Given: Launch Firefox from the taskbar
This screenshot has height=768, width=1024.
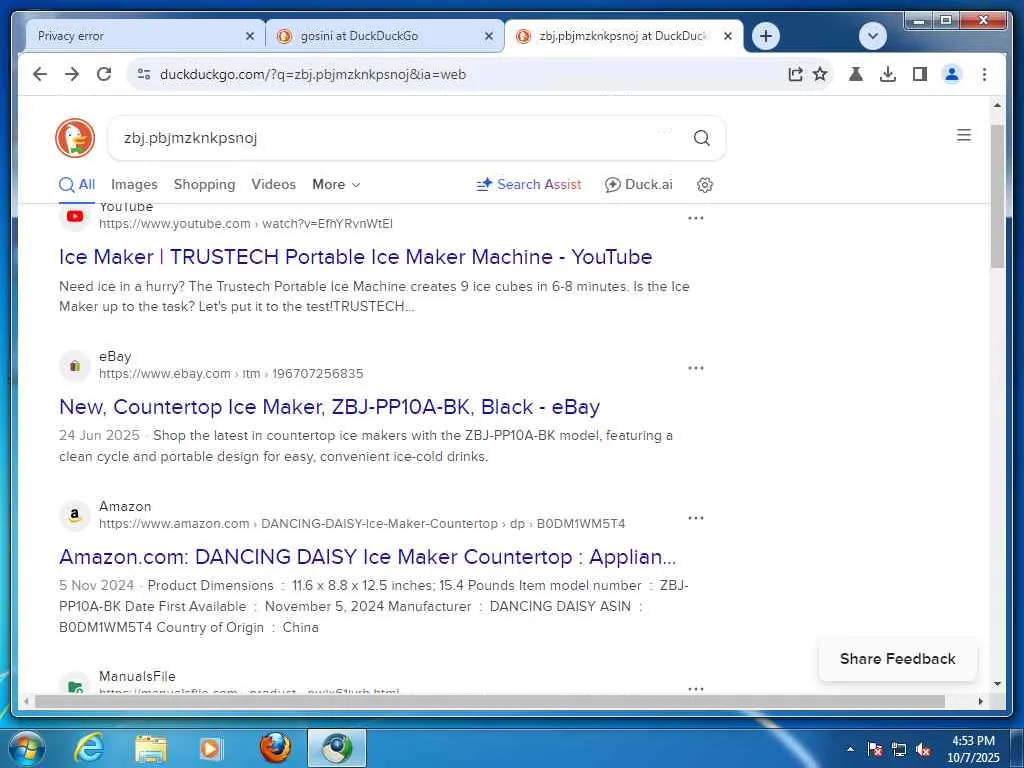Looking at the screenshot, I should tap(275, 748).
